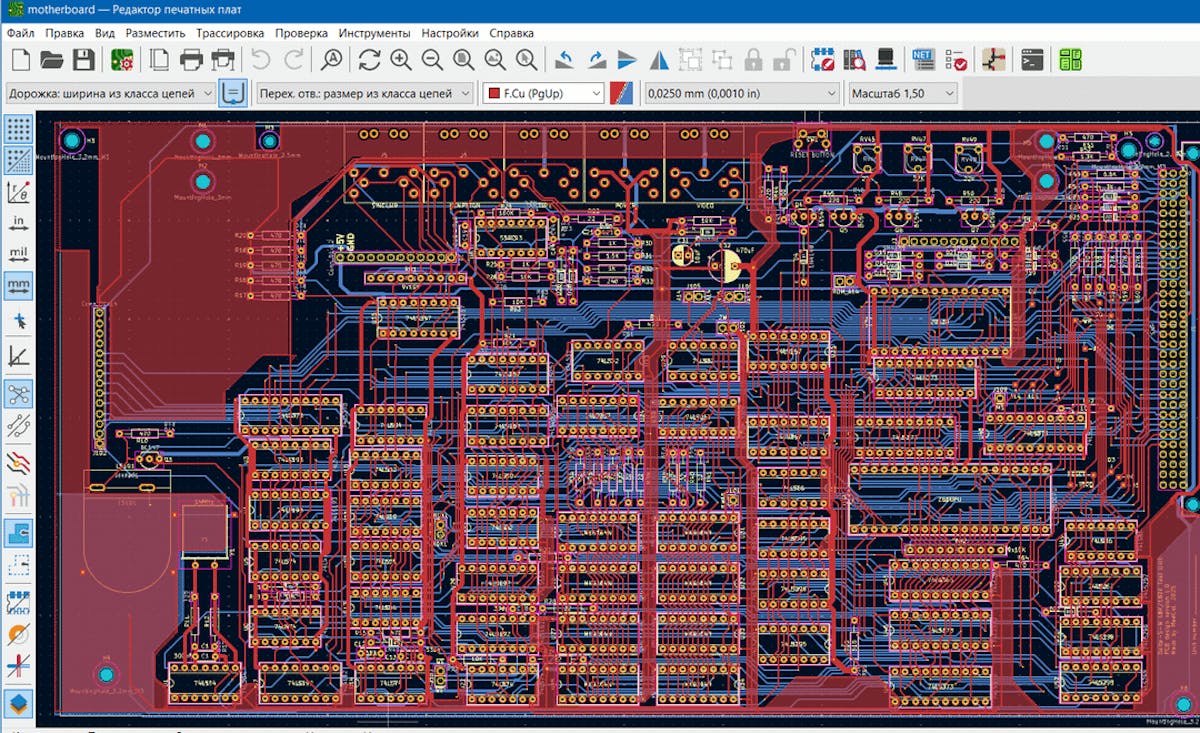Mirror the selection with the triangle icon
The width and height of the screenshot is (1200, 733).
659,59
